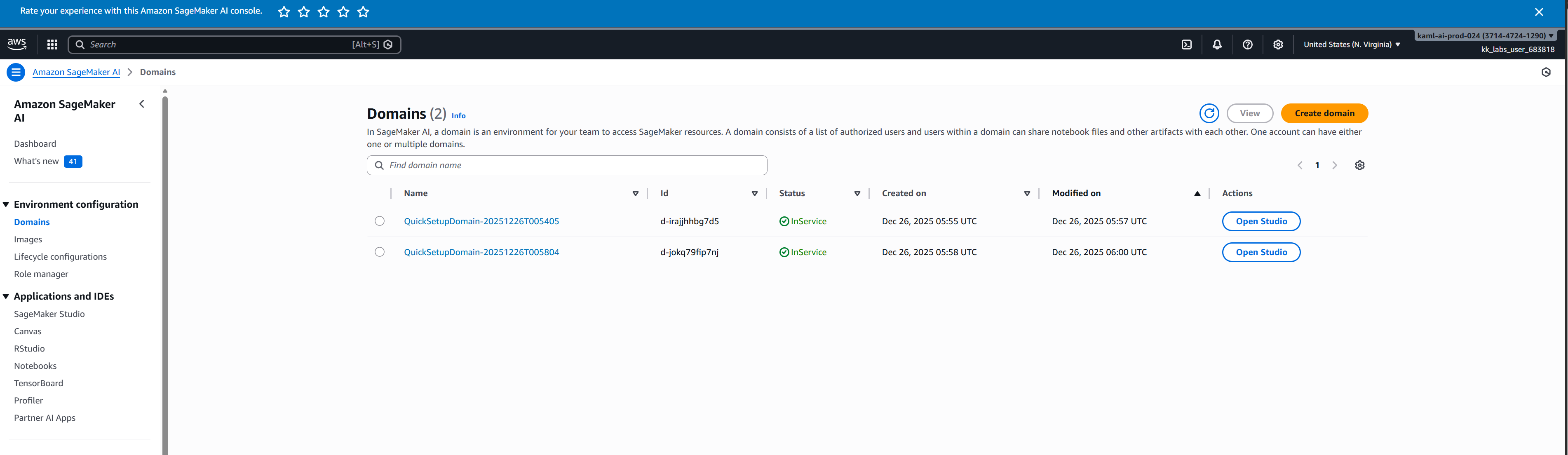Refresh the domains list
This screenshot has width=1568, height=455.
1209,113
